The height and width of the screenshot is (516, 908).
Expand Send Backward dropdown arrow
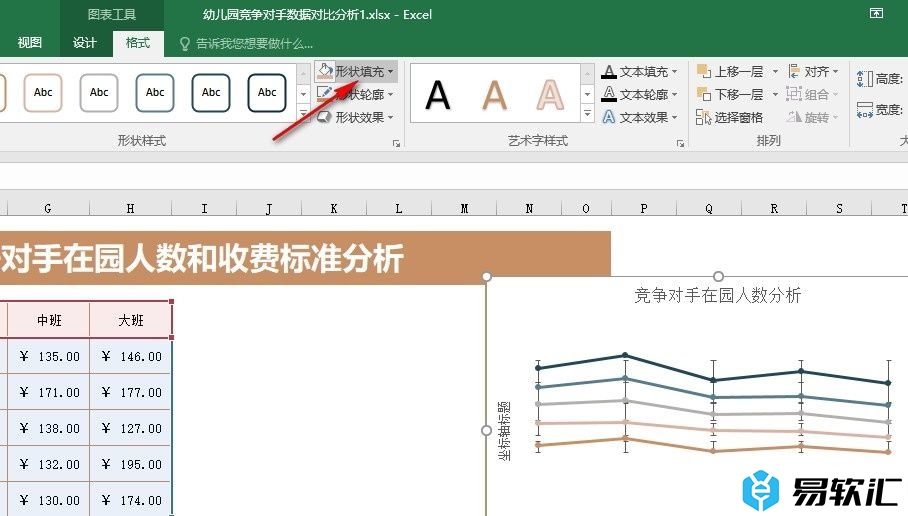coord(775,94)
